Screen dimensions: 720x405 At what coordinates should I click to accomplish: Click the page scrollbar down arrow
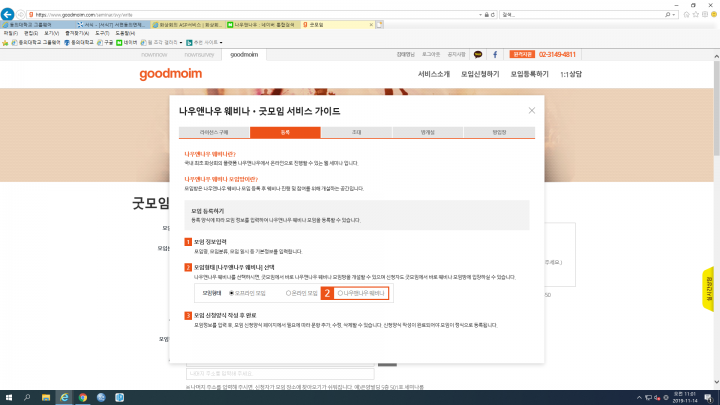click(x=716, y=382)
